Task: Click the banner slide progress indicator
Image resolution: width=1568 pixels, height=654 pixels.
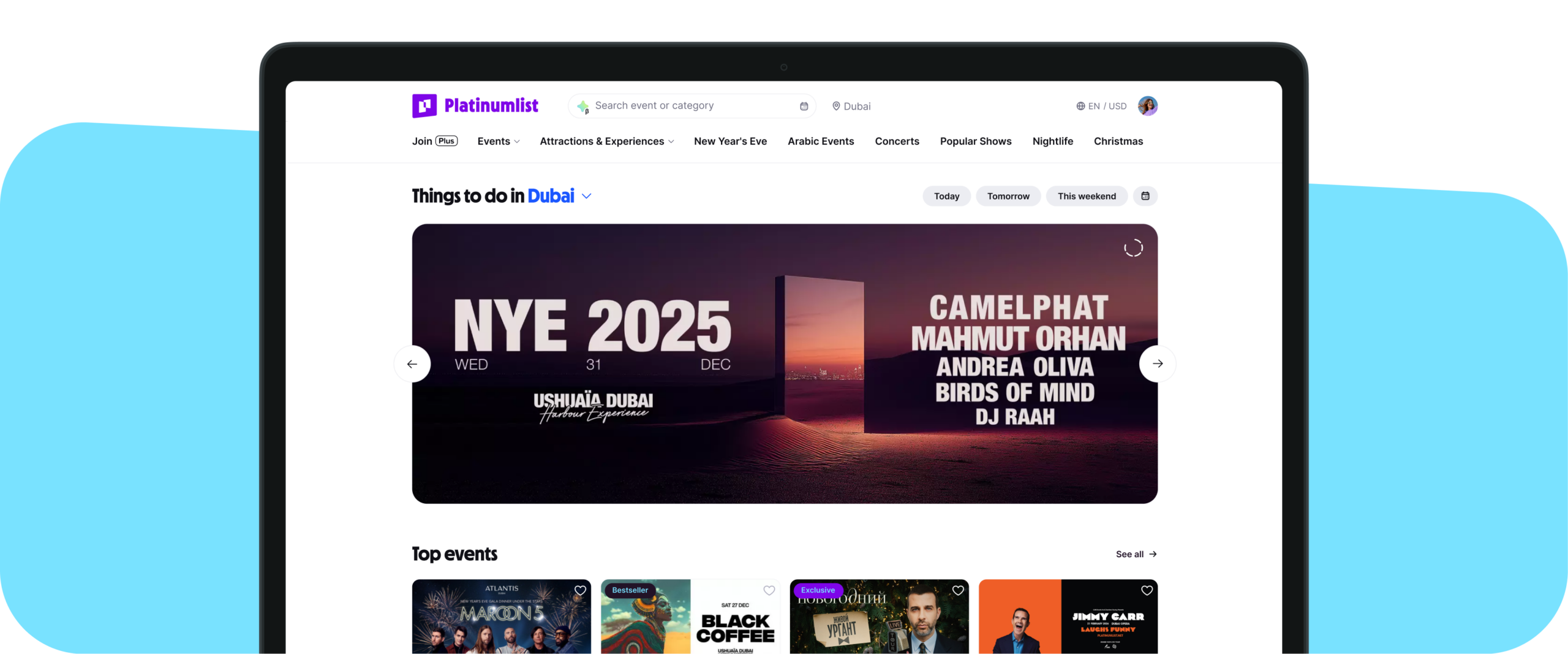Action: [x=1133, y=248]
